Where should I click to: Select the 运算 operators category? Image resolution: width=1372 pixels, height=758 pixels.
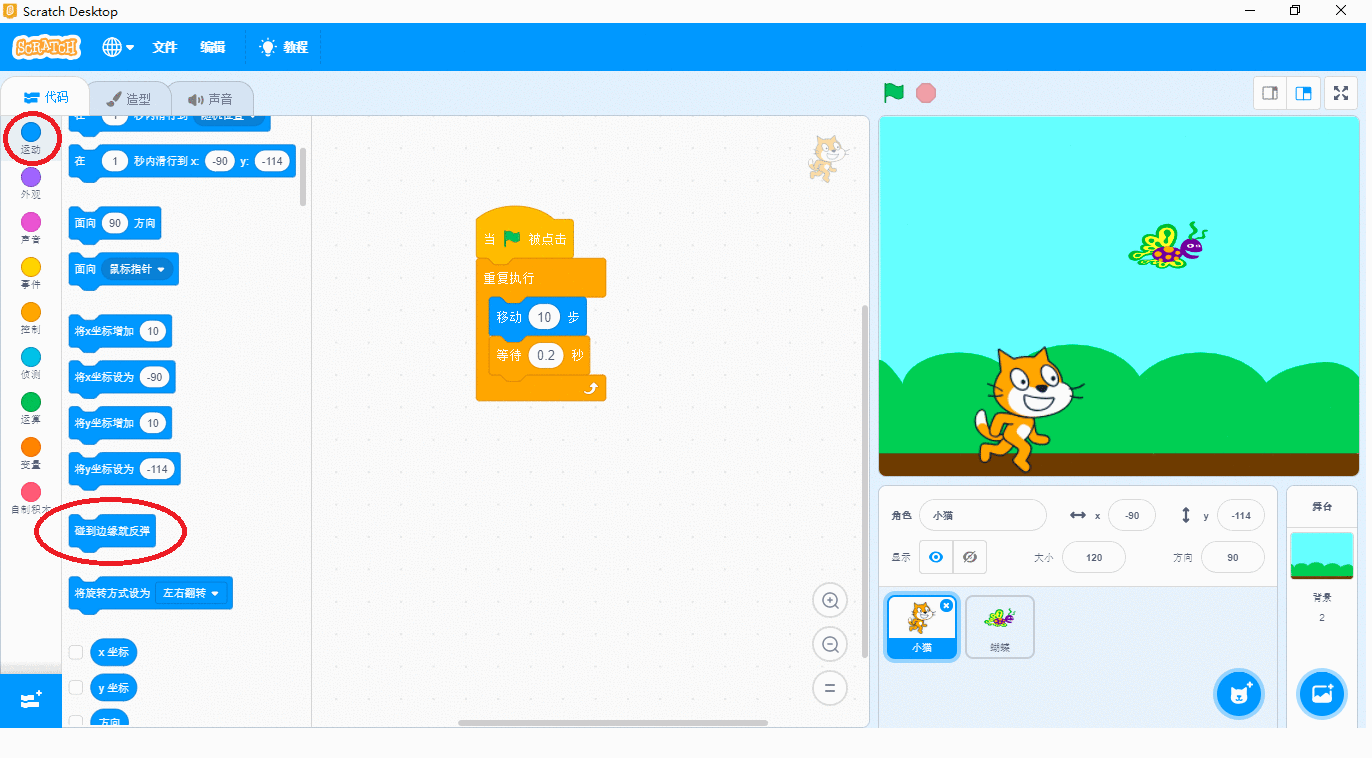(x=31, y=409)
